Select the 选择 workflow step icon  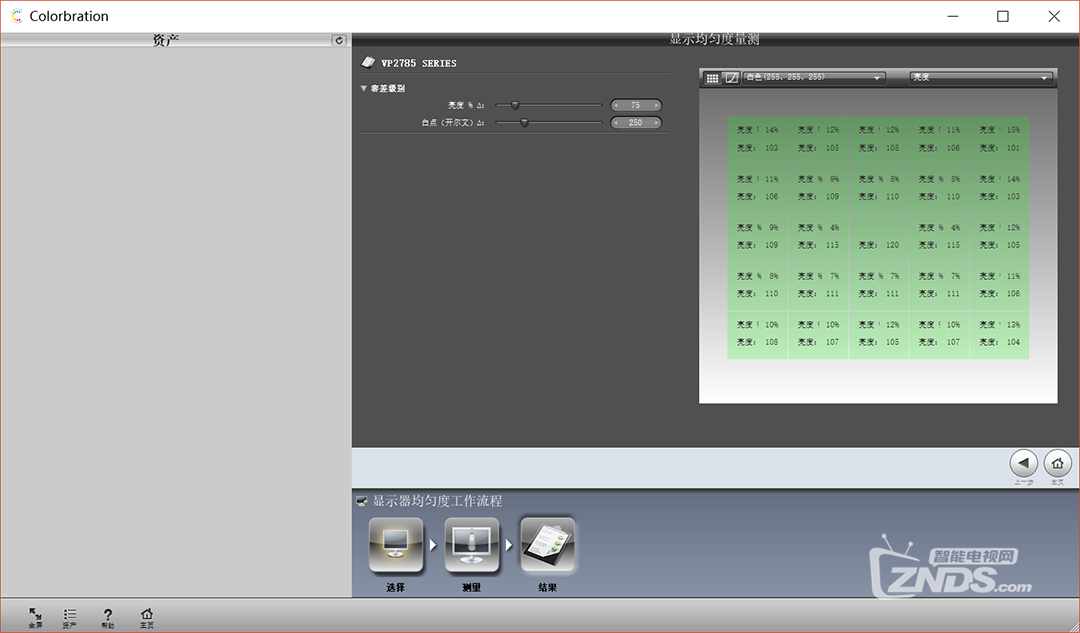(396, 546)
